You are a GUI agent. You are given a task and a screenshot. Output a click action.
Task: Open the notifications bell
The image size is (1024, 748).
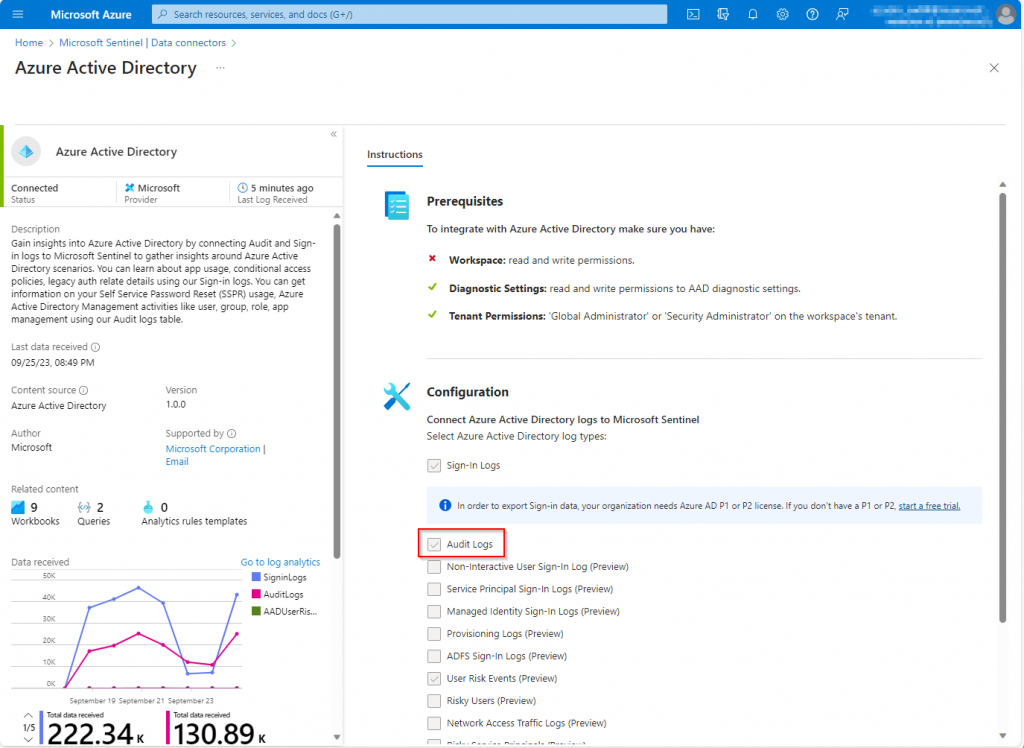(x=753, y=14)
